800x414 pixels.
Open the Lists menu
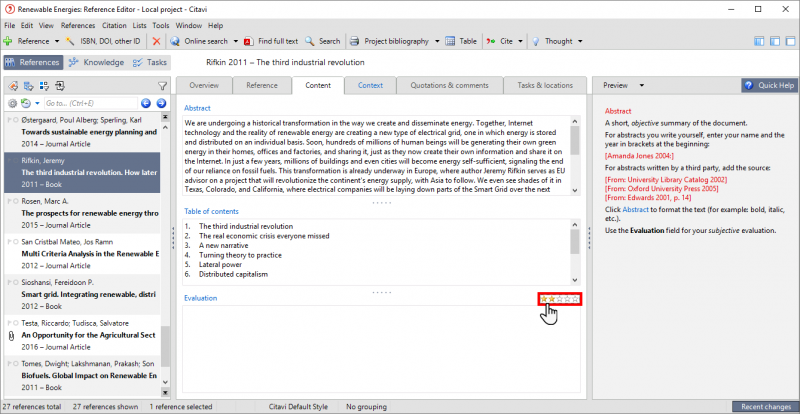click(x=139, y=26)
